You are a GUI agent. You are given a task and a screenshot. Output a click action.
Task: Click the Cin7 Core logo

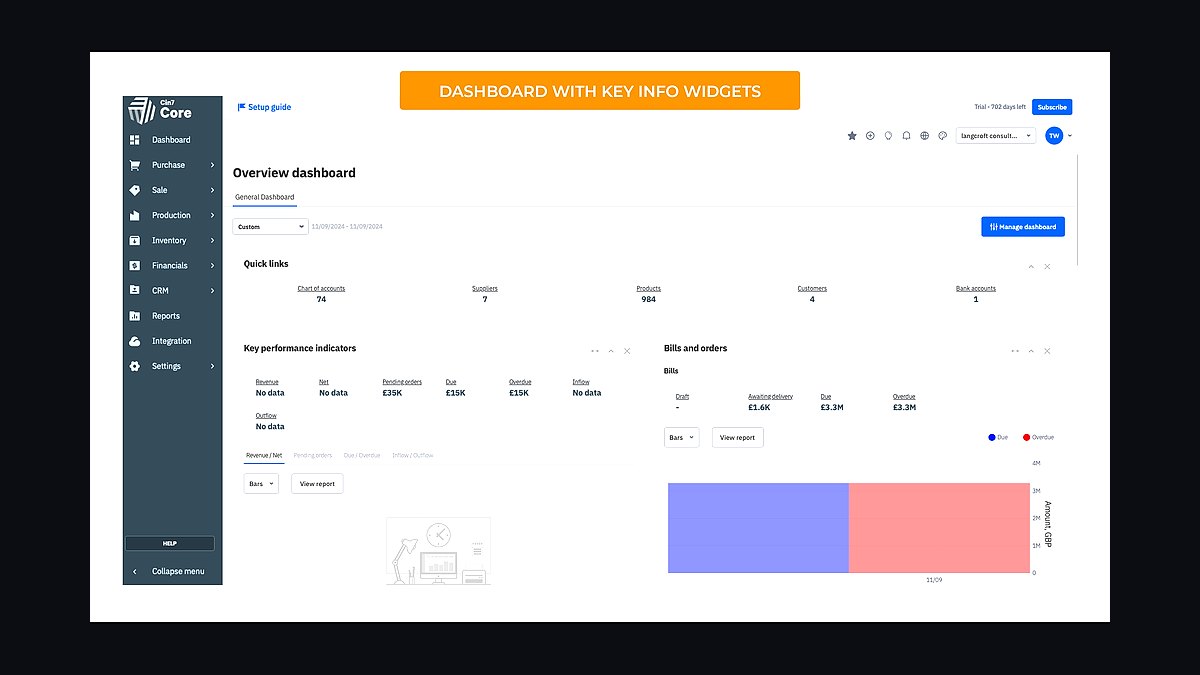coord(161,109)
